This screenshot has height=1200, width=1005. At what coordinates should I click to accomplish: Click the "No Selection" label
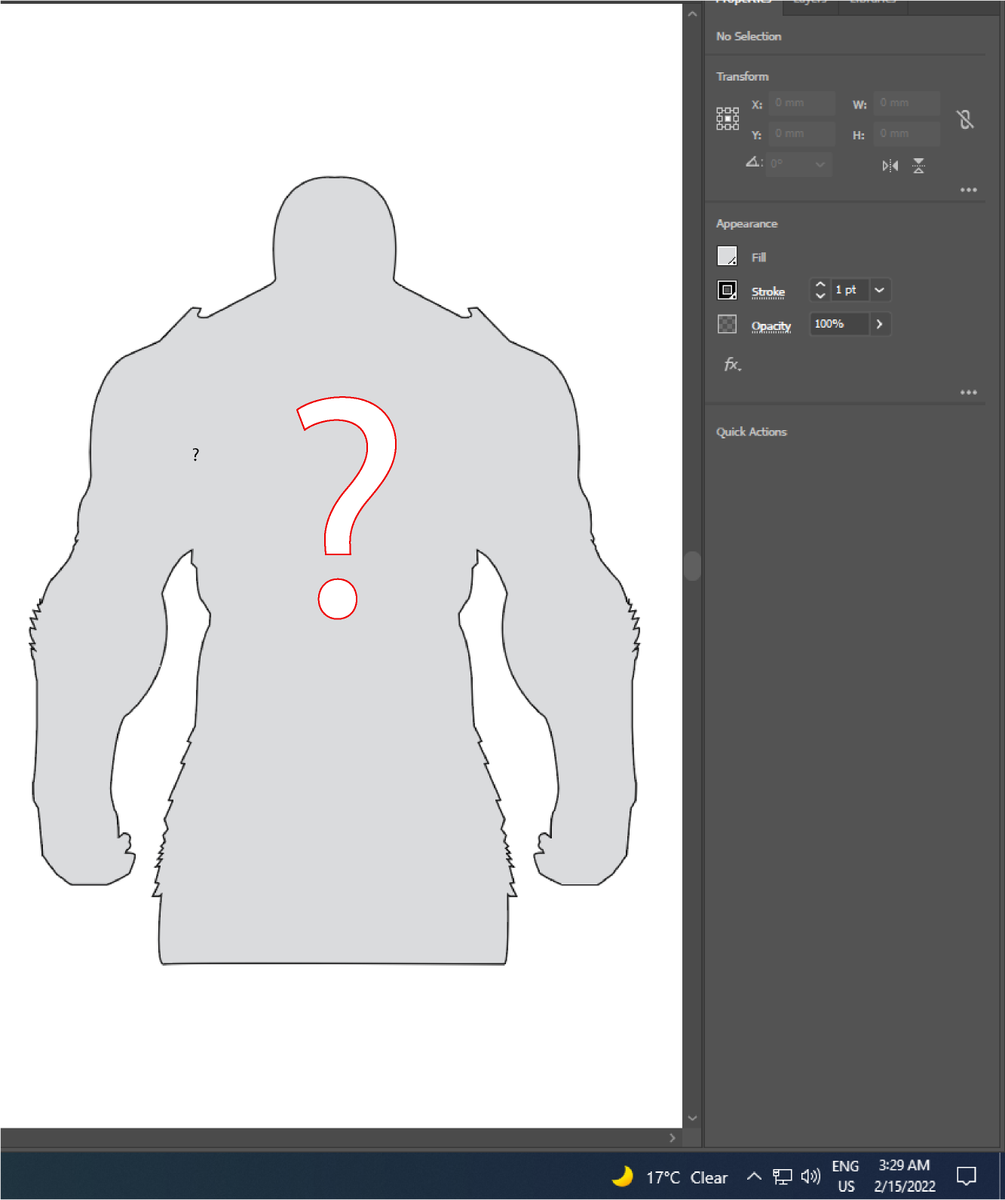[749, 37]
